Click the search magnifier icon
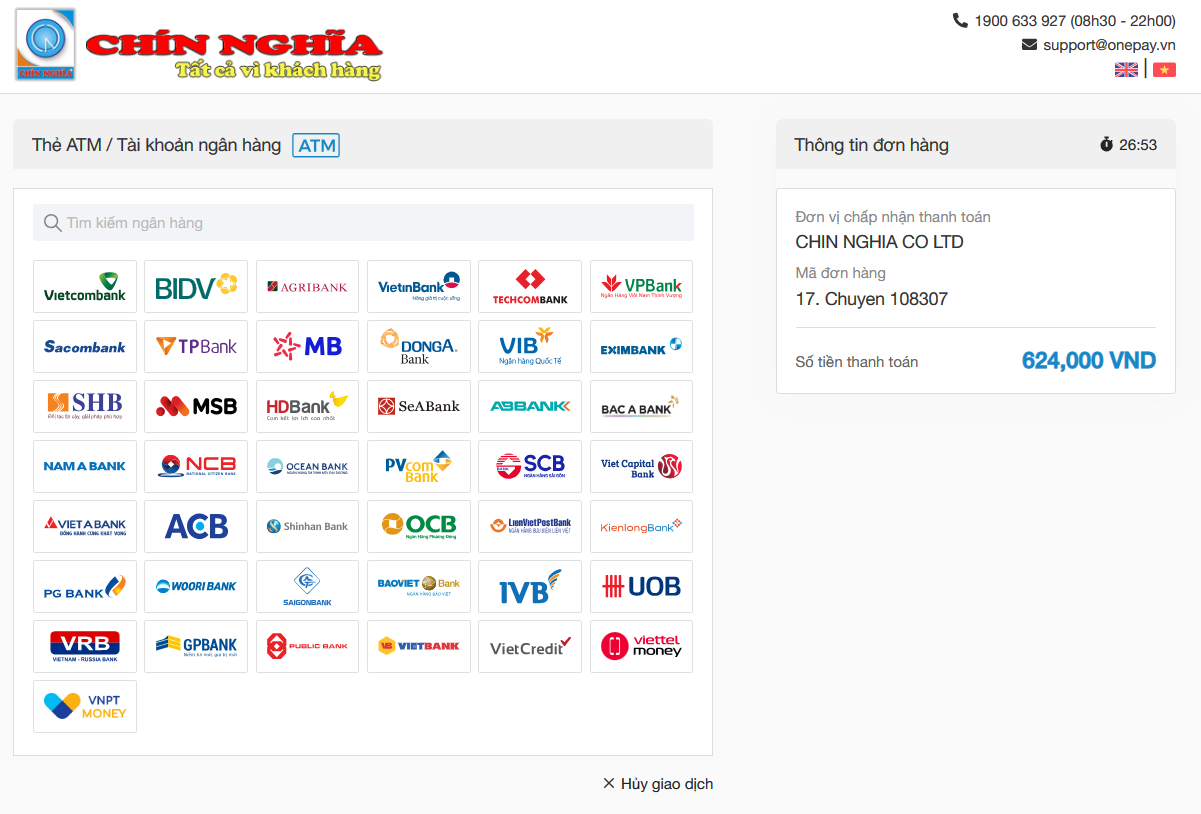 coord(52,223)
